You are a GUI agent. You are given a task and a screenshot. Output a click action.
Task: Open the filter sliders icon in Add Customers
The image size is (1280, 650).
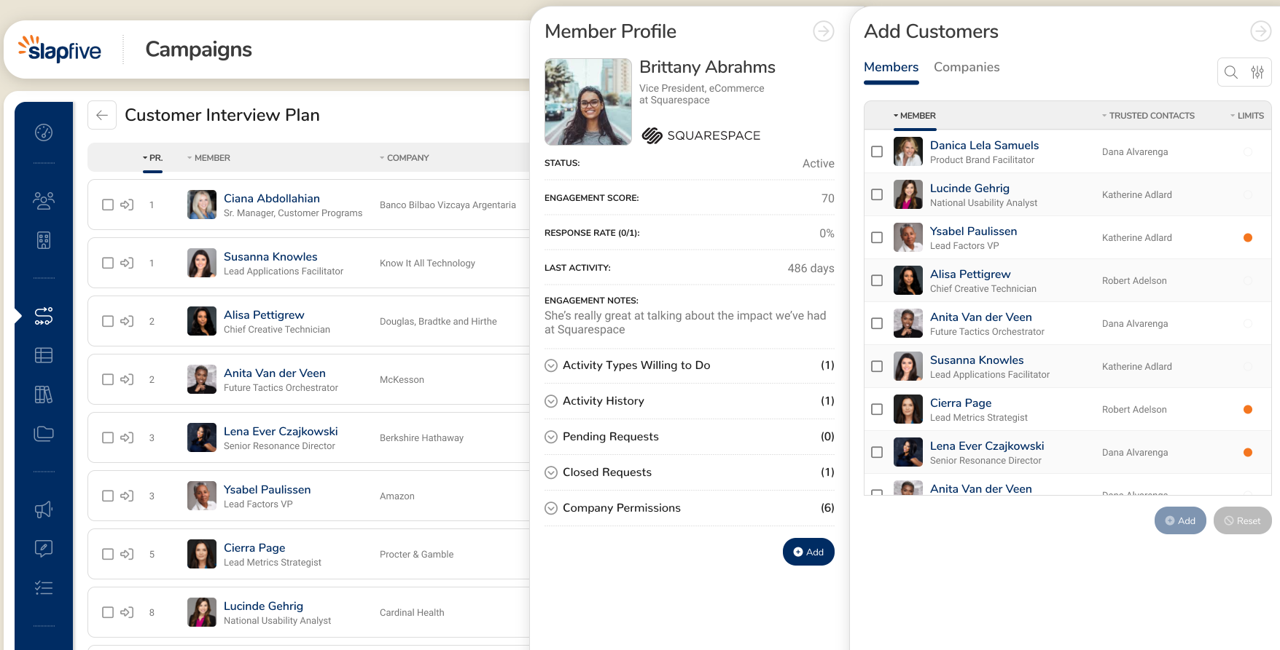1257,72
